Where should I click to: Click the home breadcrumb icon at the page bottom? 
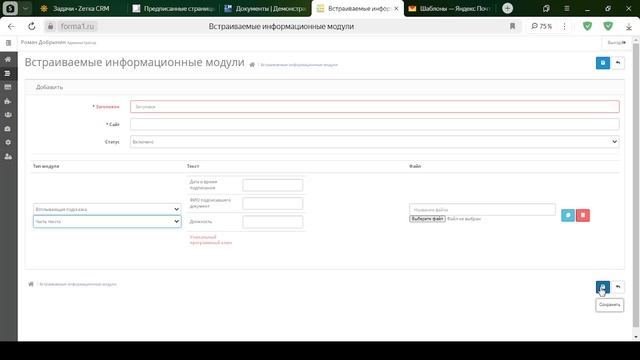(x=31, y=284)
